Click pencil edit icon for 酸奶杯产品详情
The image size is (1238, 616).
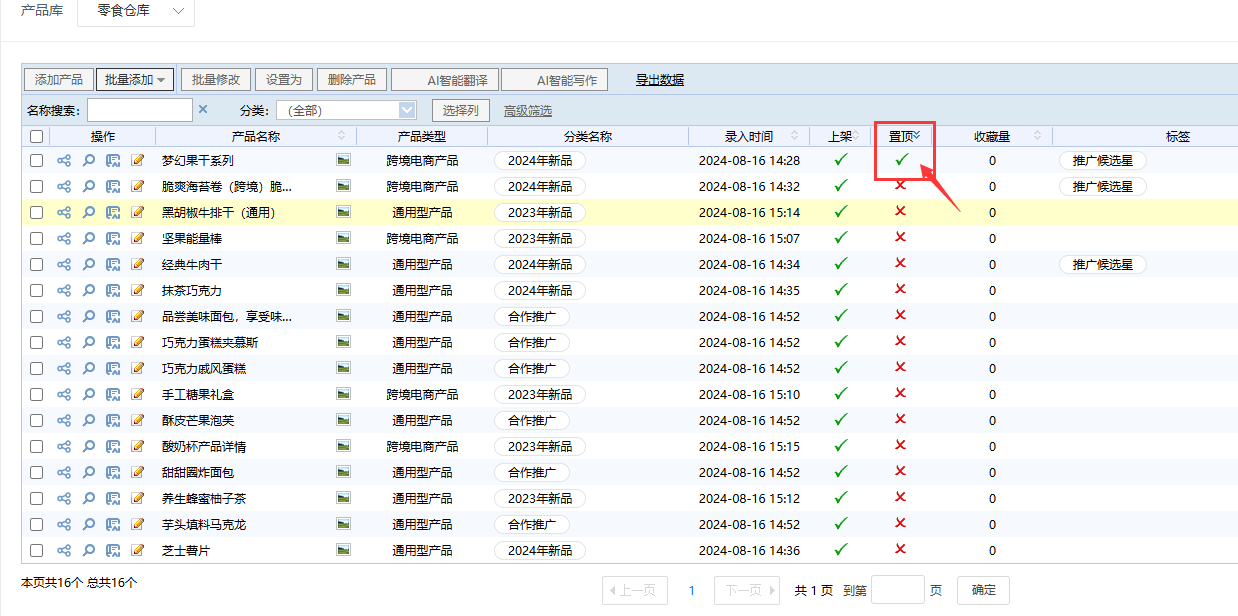tap(138, 446)
